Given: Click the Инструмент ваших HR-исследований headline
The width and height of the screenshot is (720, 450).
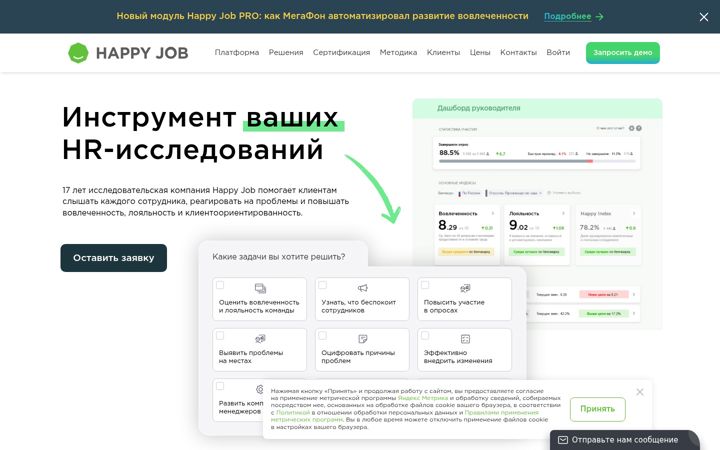Looking at the screenshot, I should point(201,133).
